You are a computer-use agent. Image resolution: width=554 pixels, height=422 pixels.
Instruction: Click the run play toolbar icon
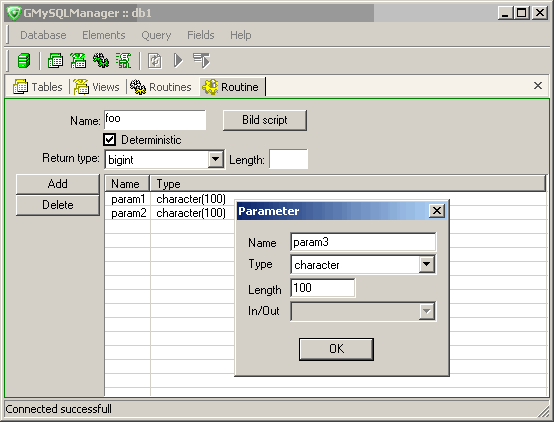coord(178,60)
